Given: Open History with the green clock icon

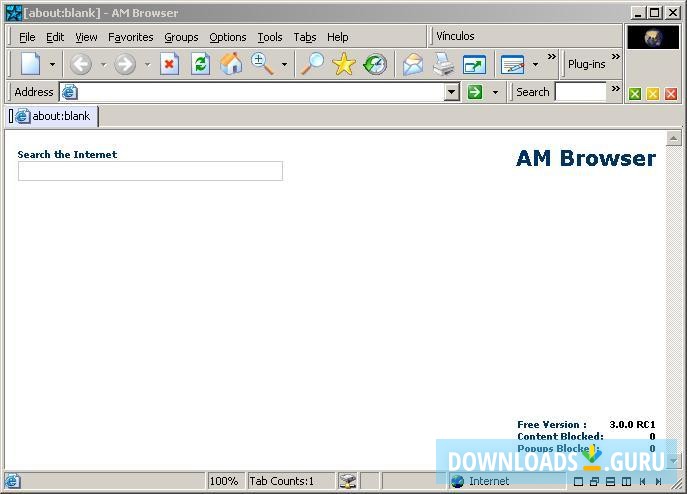Looking at the screenshot, I should point(375,64).
